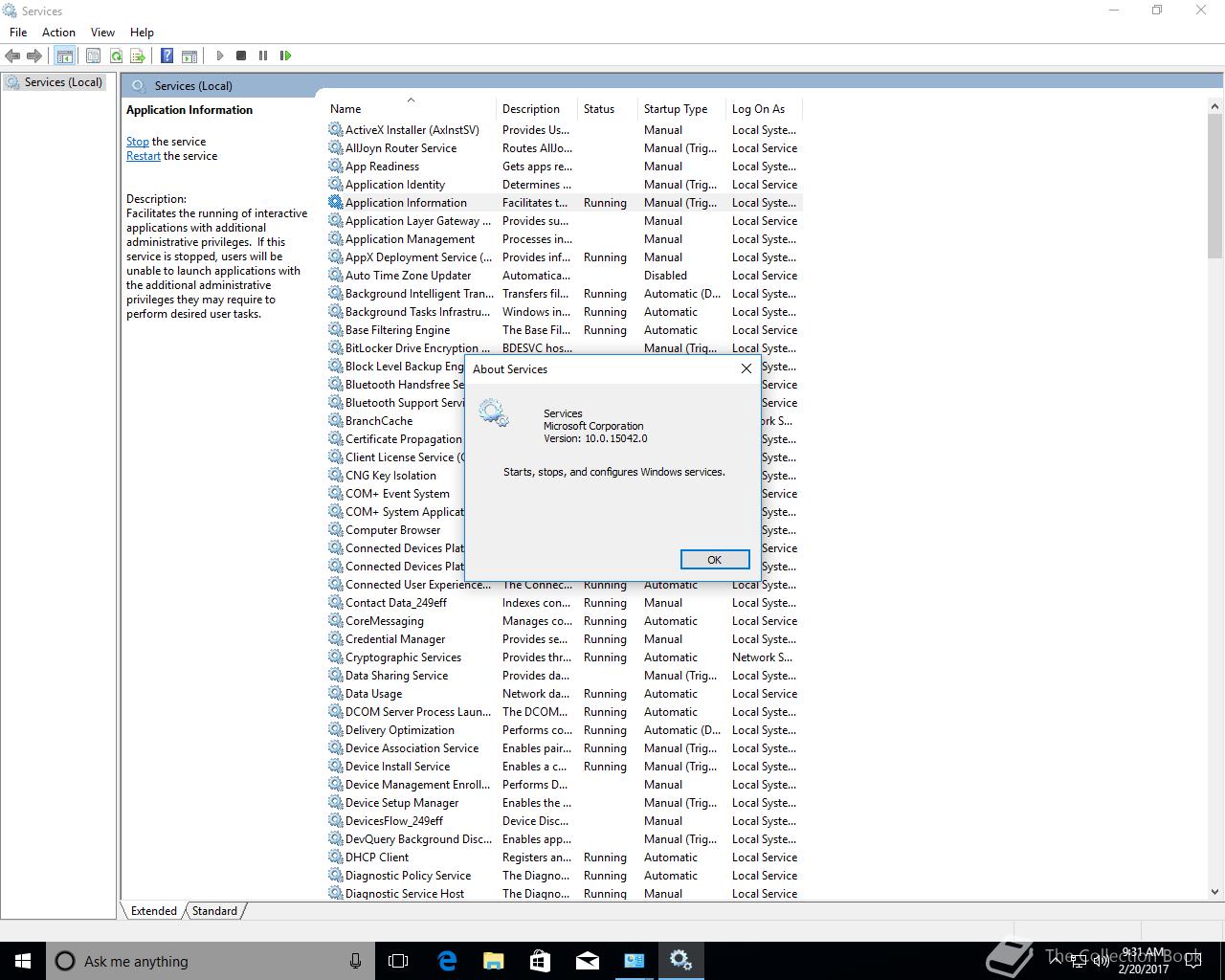Toggle Show/Hide Action Pane toolbar icon
Viewport: 1225px width, 980px height.
(x=189, y=56)
